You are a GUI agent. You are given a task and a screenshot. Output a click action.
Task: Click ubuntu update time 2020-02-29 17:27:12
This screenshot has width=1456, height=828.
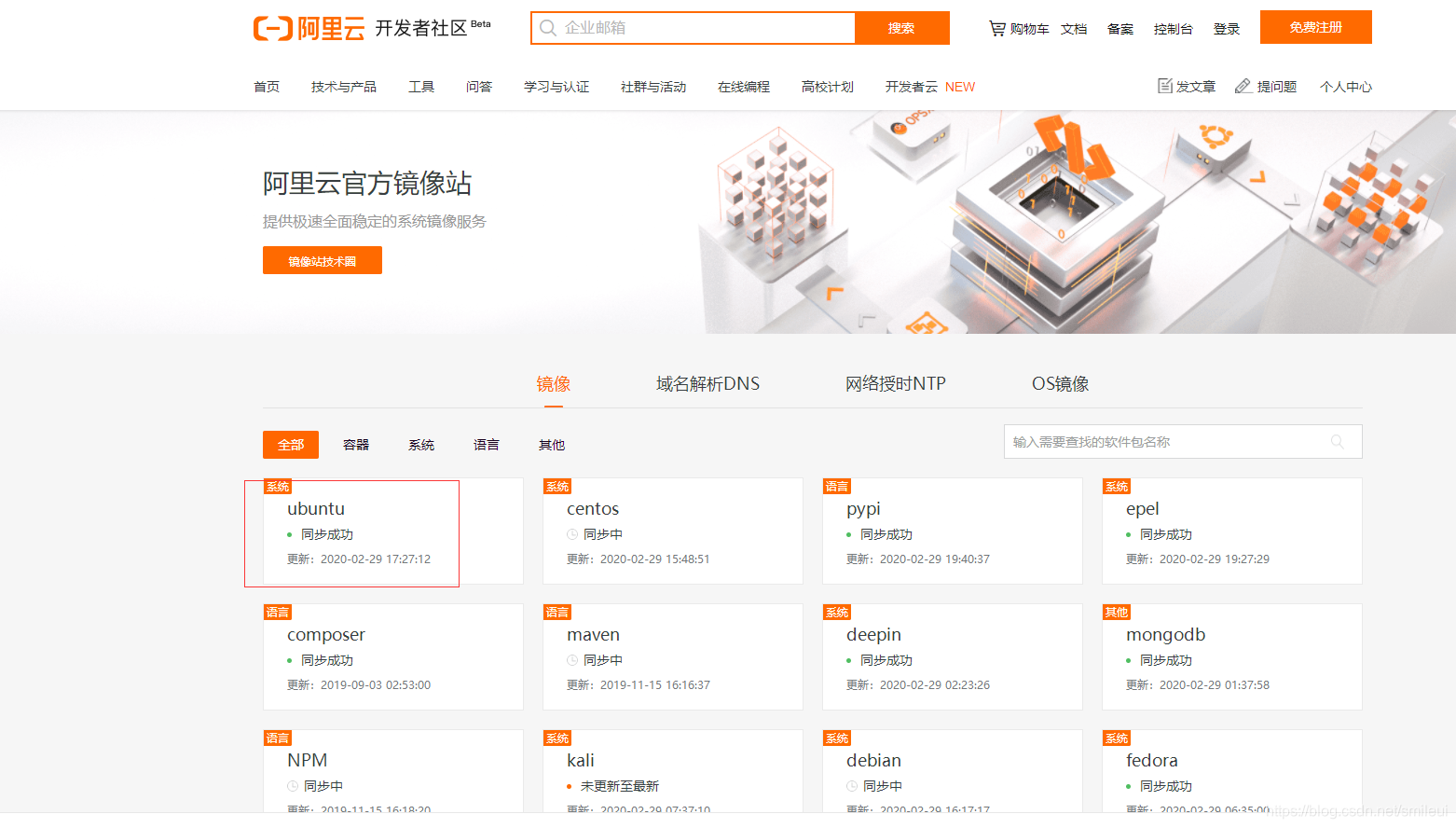click(376, 559)
